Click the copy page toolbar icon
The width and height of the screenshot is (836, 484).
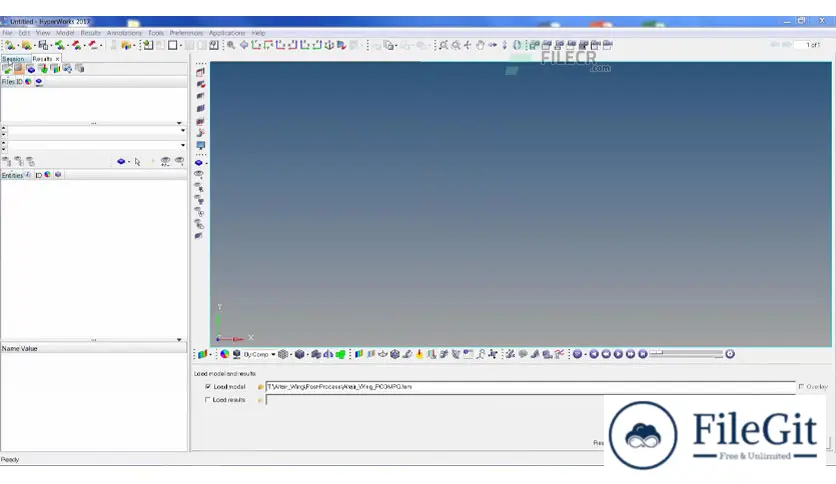389,45
